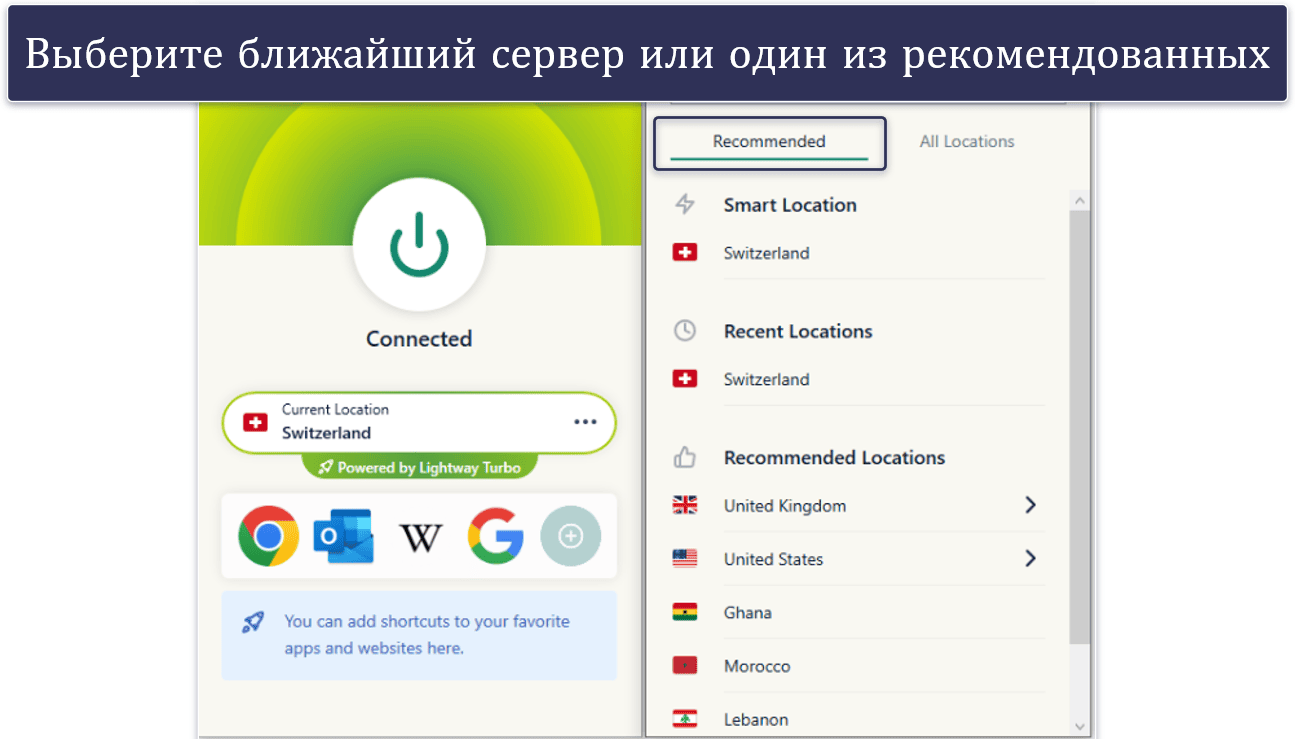
Task: Switch to the Recommended tab
Action: (769, 142)
